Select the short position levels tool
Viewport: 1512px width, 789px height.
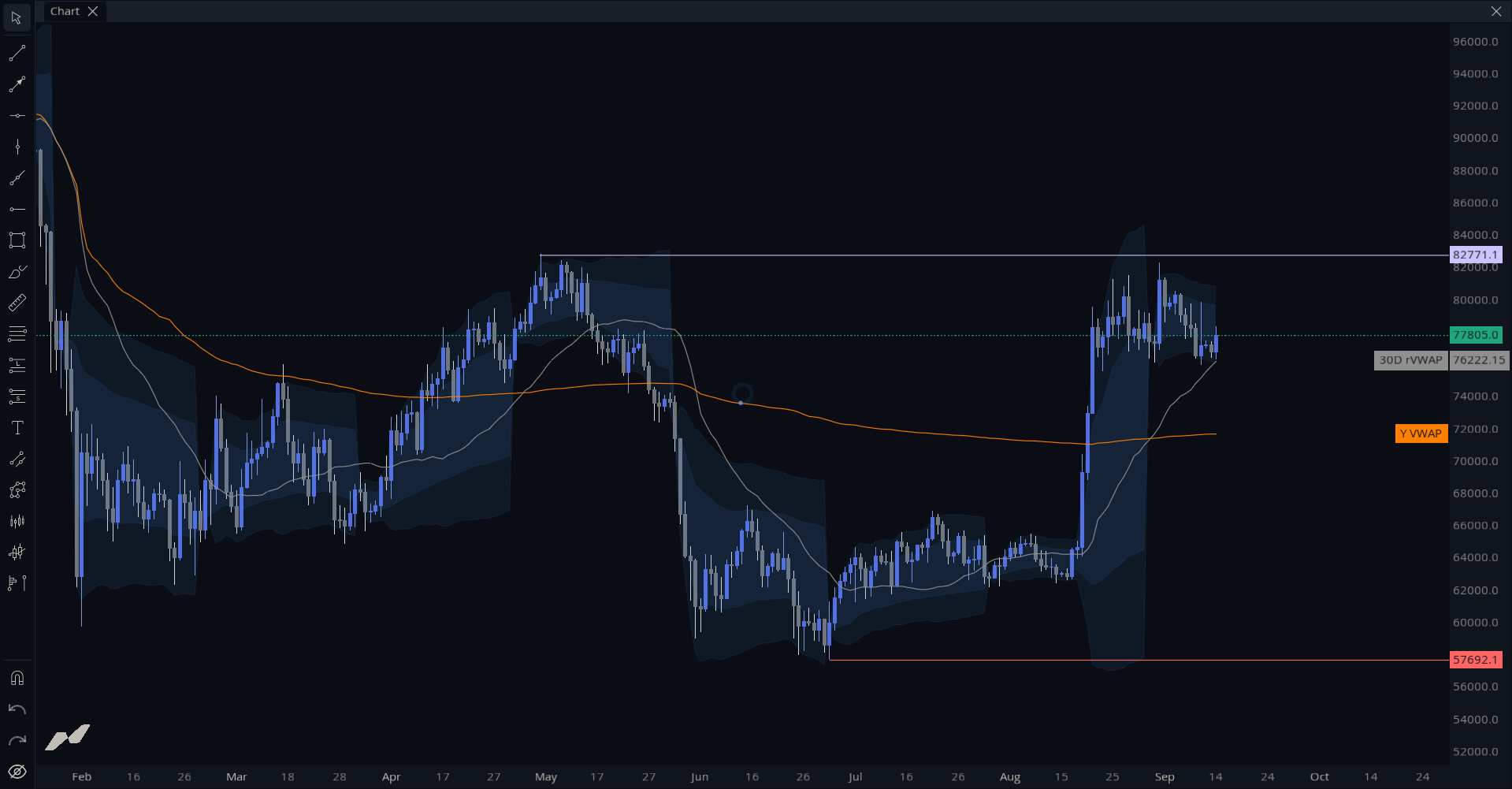click(x=17, y=396)
